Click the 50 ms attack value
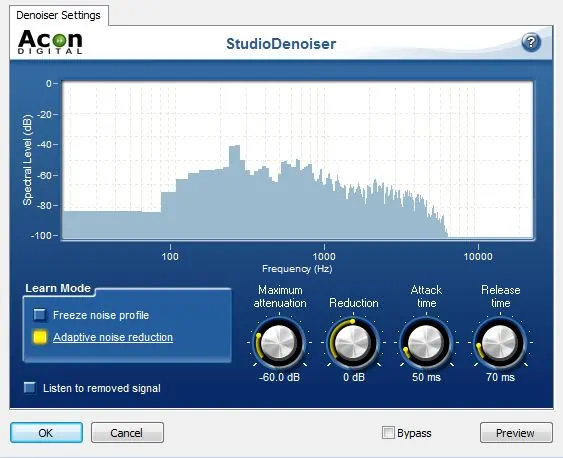The width and height of the screenshot is (563, 458). [x=426, y=377]
